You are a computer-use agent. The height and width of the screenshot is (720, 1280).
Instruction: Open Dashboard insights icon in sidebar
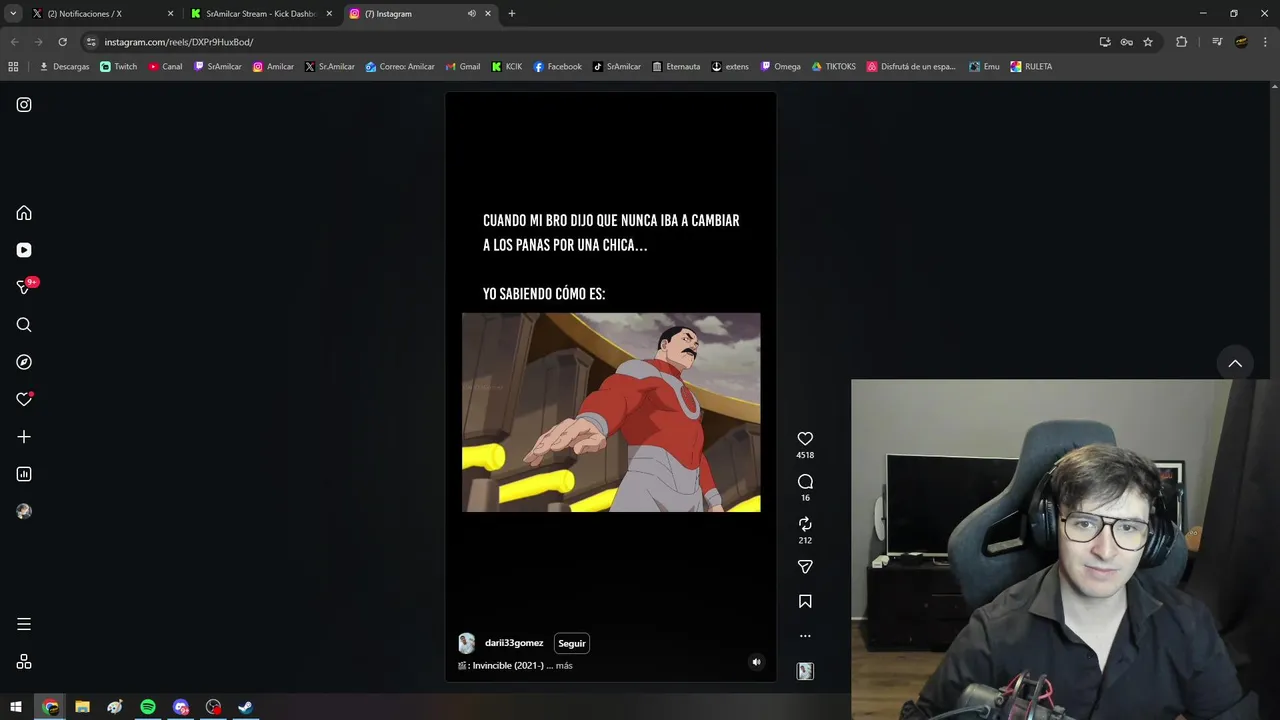tap(24, 474)
